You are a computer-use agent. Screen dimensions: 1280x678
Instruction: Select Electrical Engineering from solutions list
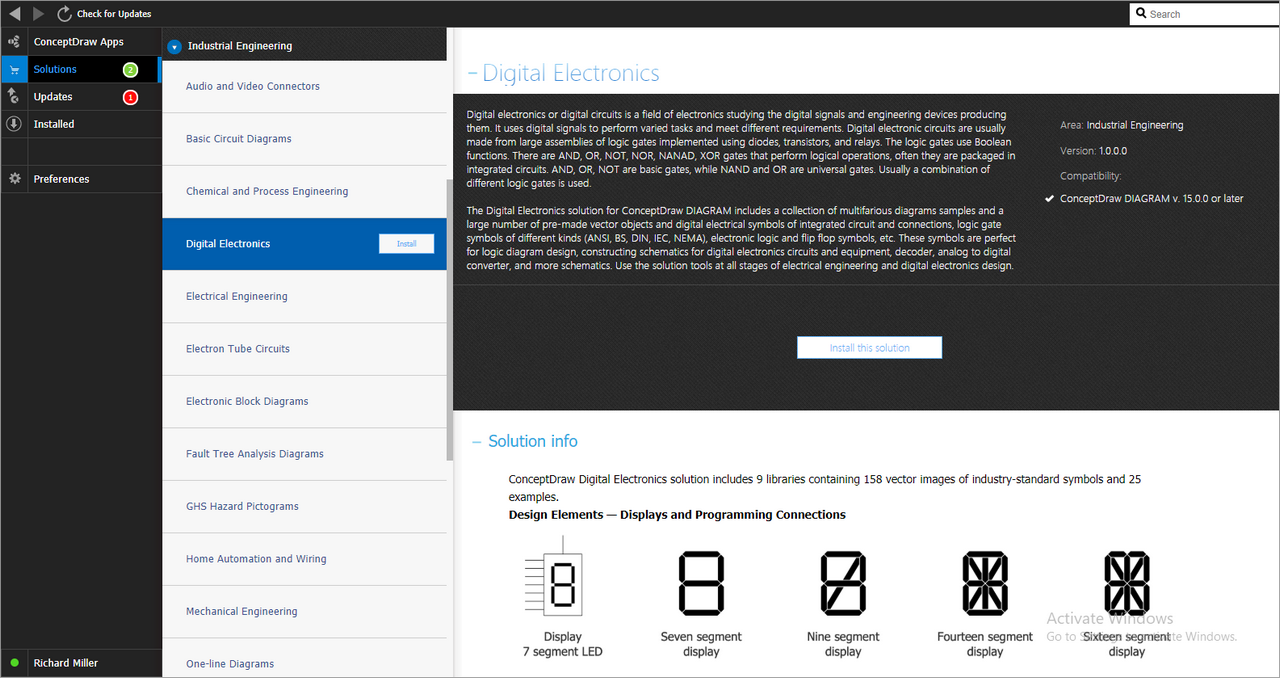pyautogui.click(x=237, y=297)
